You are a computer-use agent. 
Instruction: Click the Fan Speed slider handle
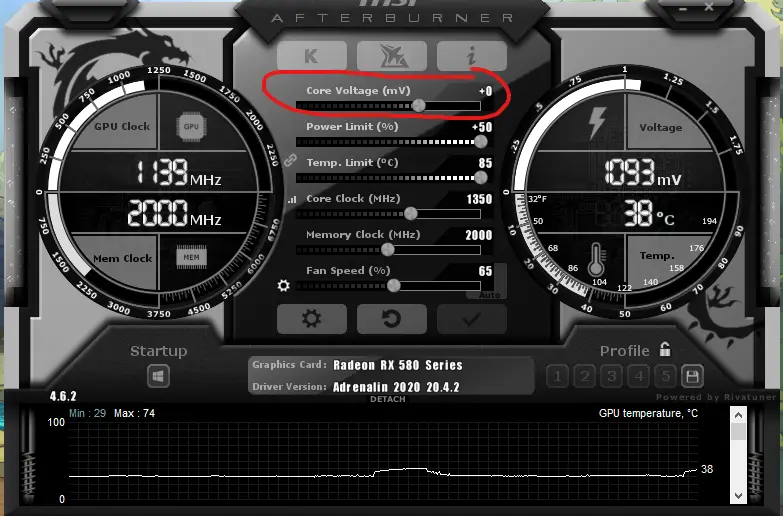pos(393,285)
